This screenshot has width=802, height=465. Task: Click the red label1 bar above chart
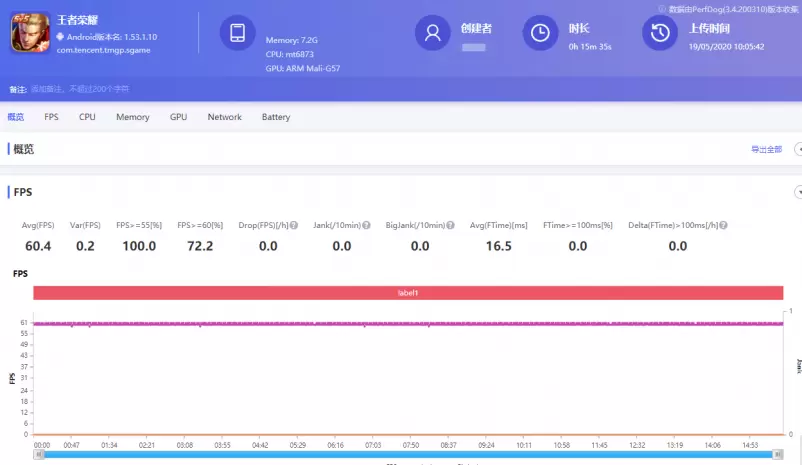pos(407,293)
